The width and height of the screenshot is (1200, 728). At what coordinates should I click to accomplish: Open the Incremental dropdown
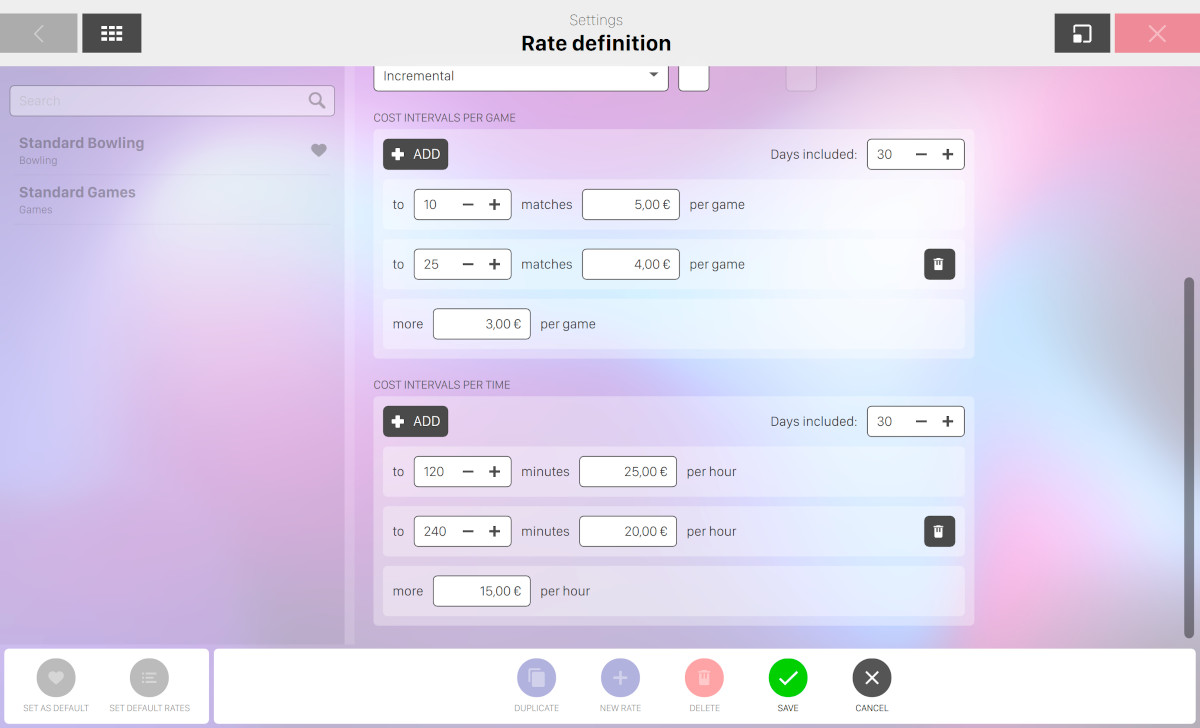[x=520, y=76]
